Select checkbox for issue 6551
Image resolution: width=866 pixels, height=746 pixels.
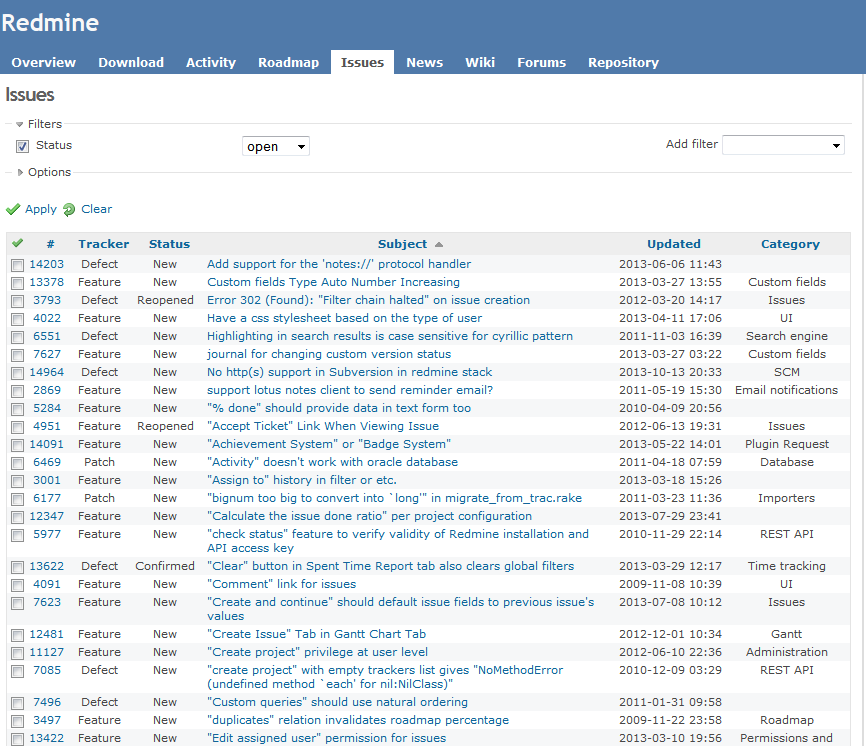coord(18,337)
